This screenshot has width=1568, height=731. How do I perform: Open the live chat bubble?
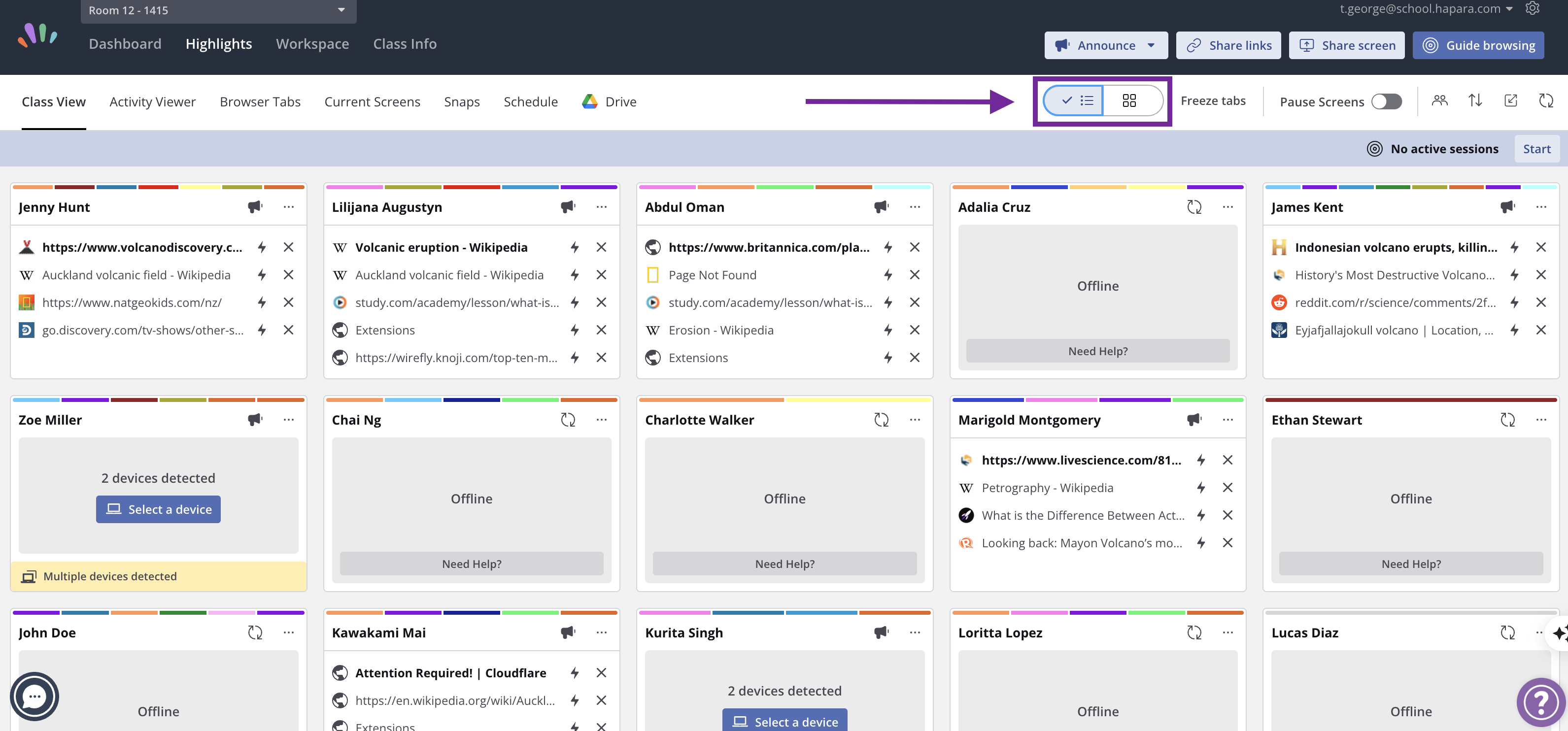[34, 697]
